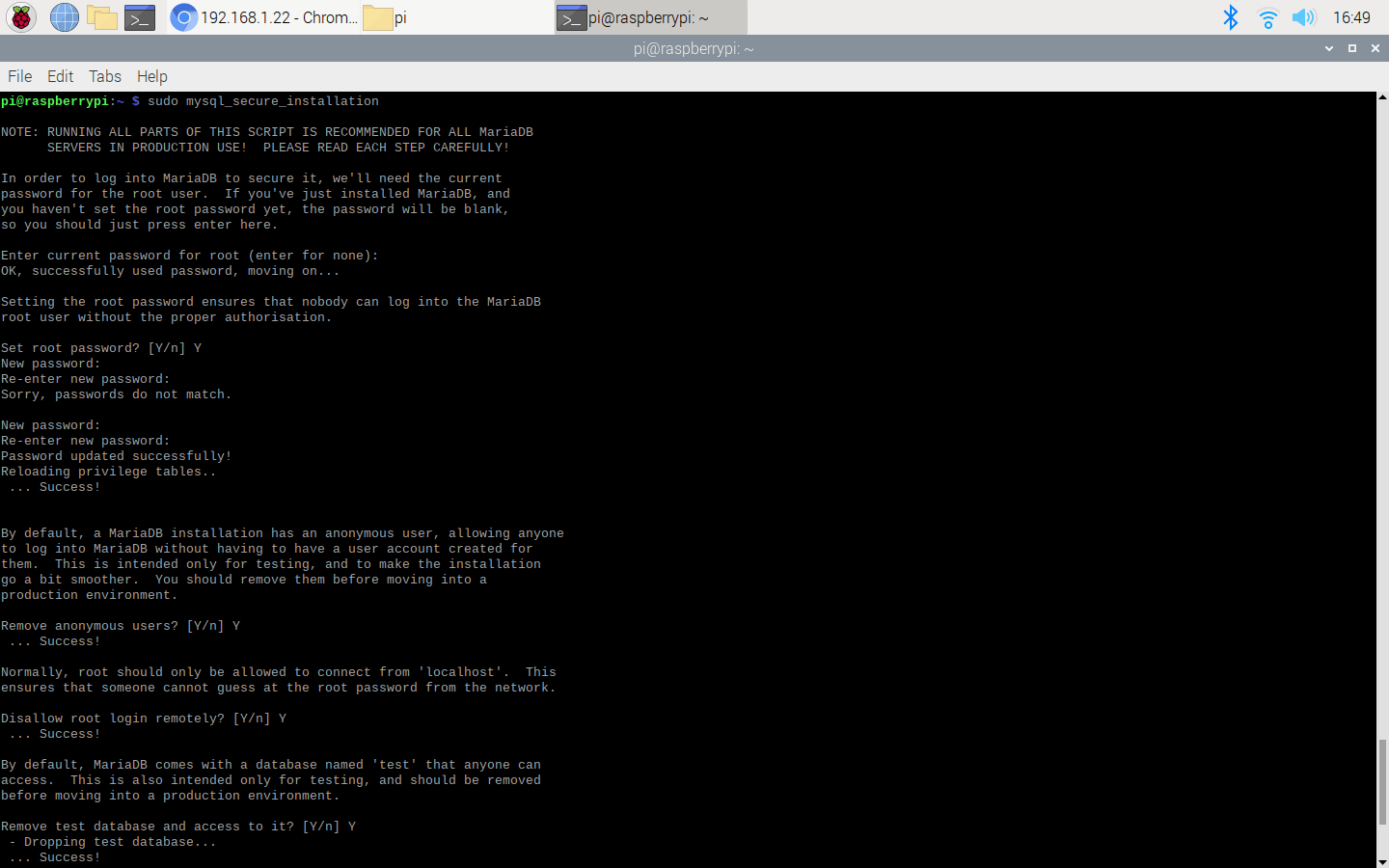Click the 'Disallow root login remotely?' line
Image resolution: width=1389 pixels, height=868 pixels.
tap(144, 719)
